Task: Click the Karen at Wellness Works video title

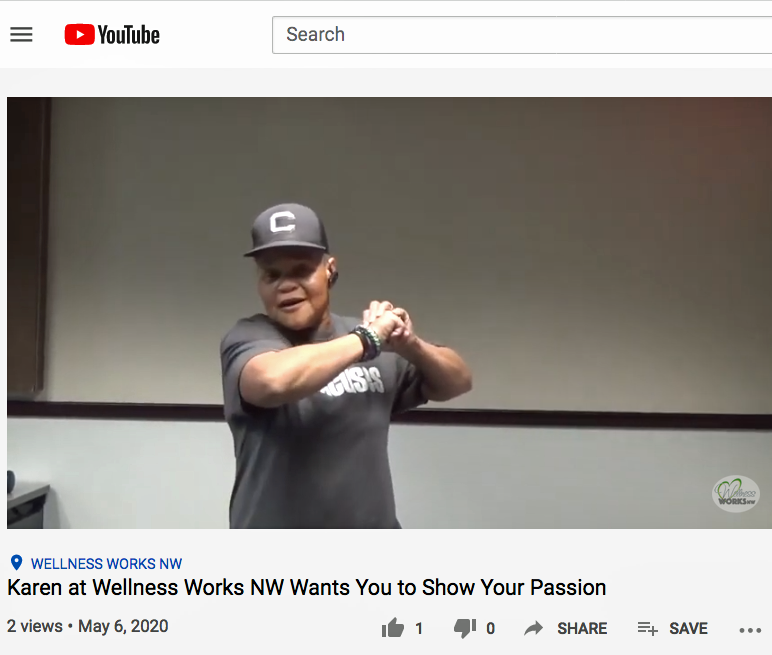Action: coord(306,588)
